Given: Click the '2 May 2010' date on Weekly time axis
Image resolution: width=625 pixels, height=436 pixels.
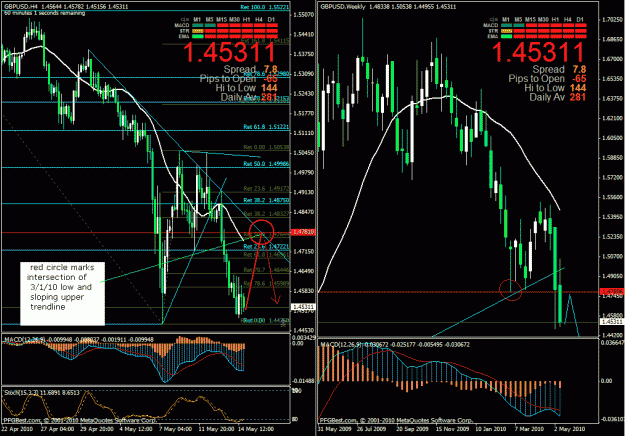Looking at the screenshot, I should click(x=570, y=429).
